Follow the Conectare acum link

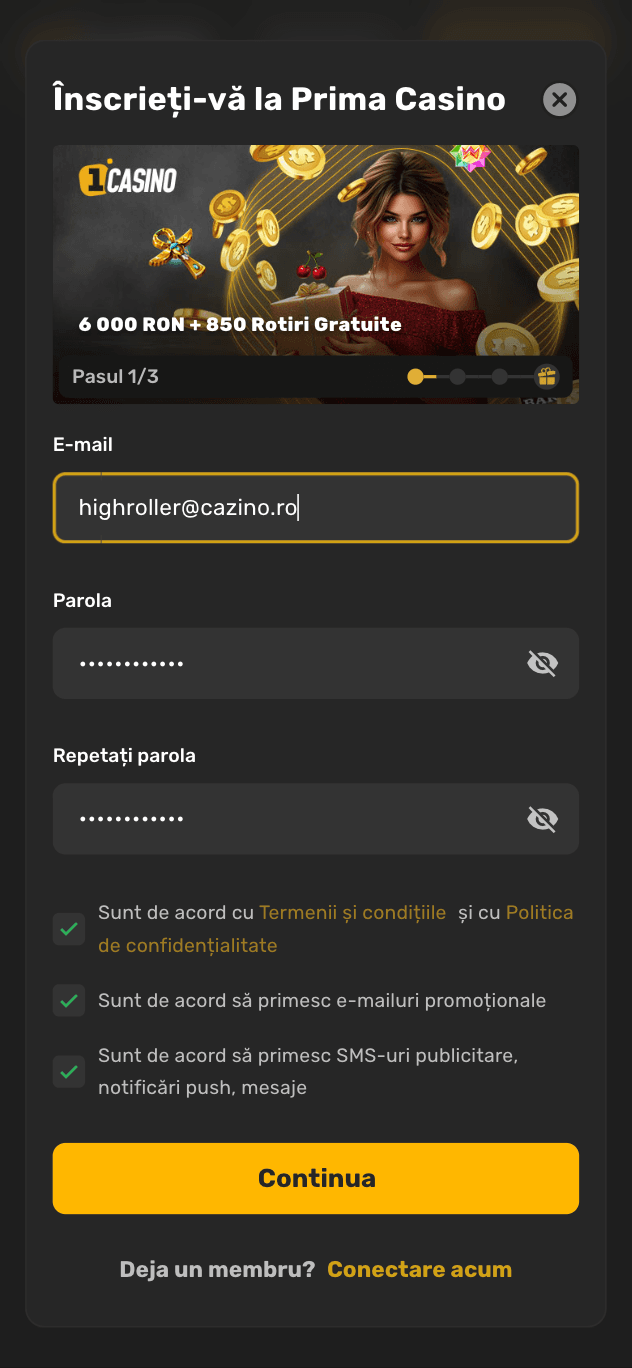pos(419,1269)
